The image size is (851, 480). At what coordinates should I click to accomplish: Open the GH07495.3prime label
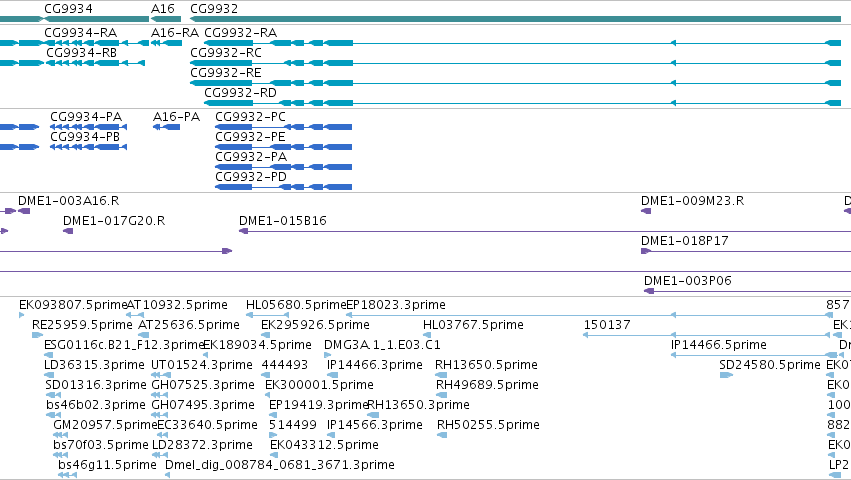click(x=203, y=405)
